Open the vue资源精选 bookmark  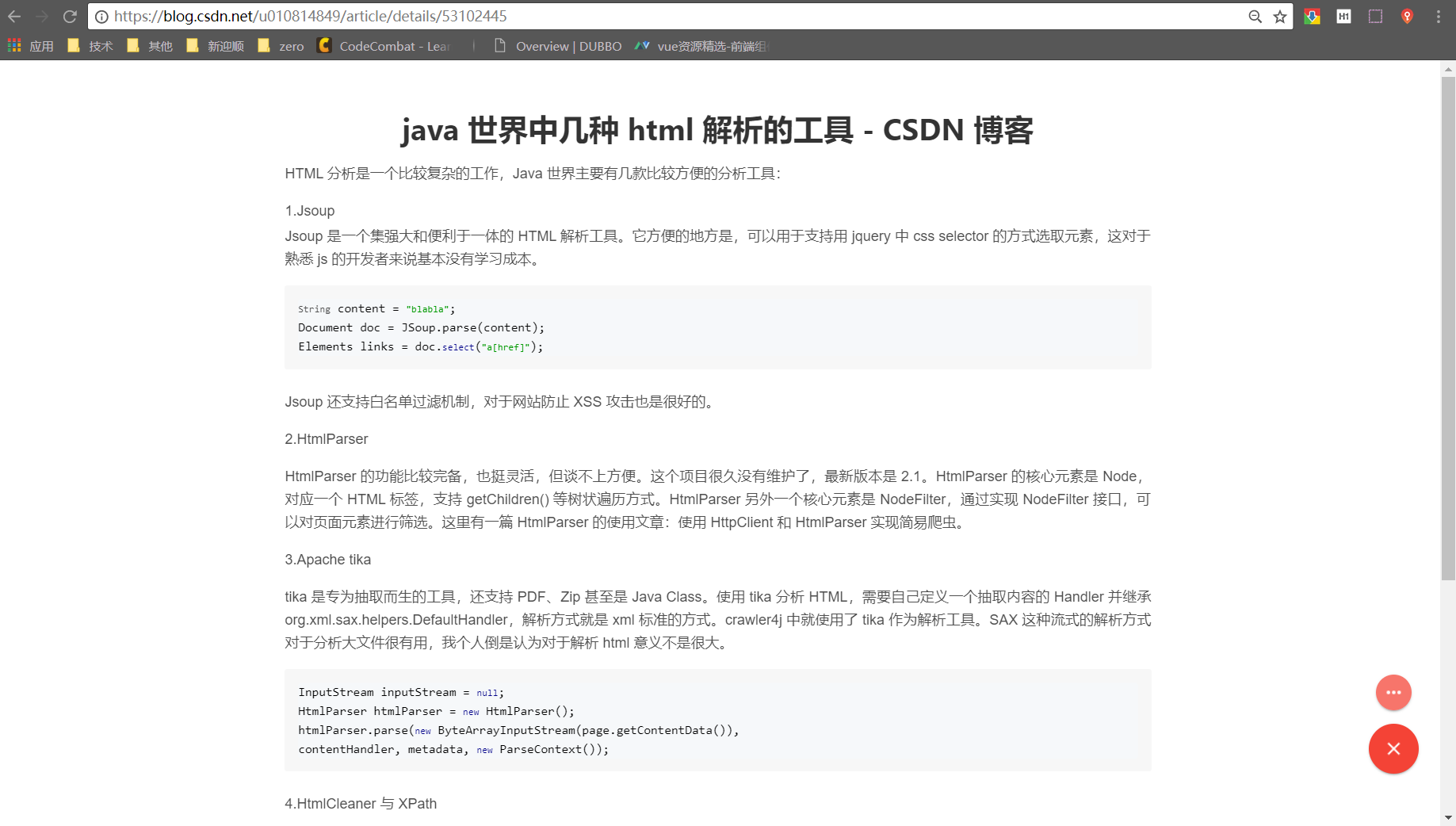pyautogui.click(x=701, y=46)
